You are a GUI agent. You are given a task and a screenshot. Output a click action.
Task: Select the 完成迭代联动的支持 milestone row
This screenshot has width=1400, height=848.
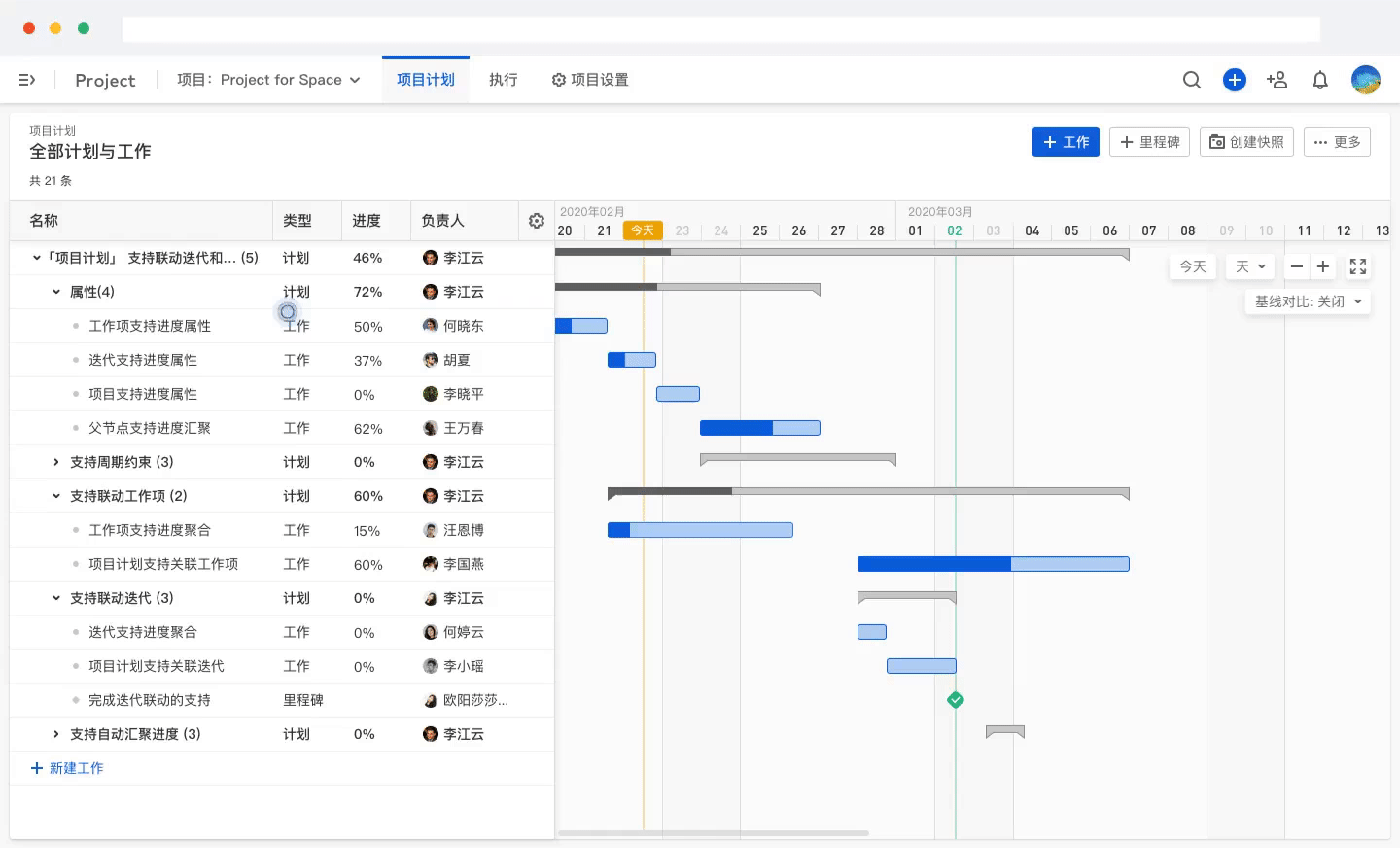[282, 700]
